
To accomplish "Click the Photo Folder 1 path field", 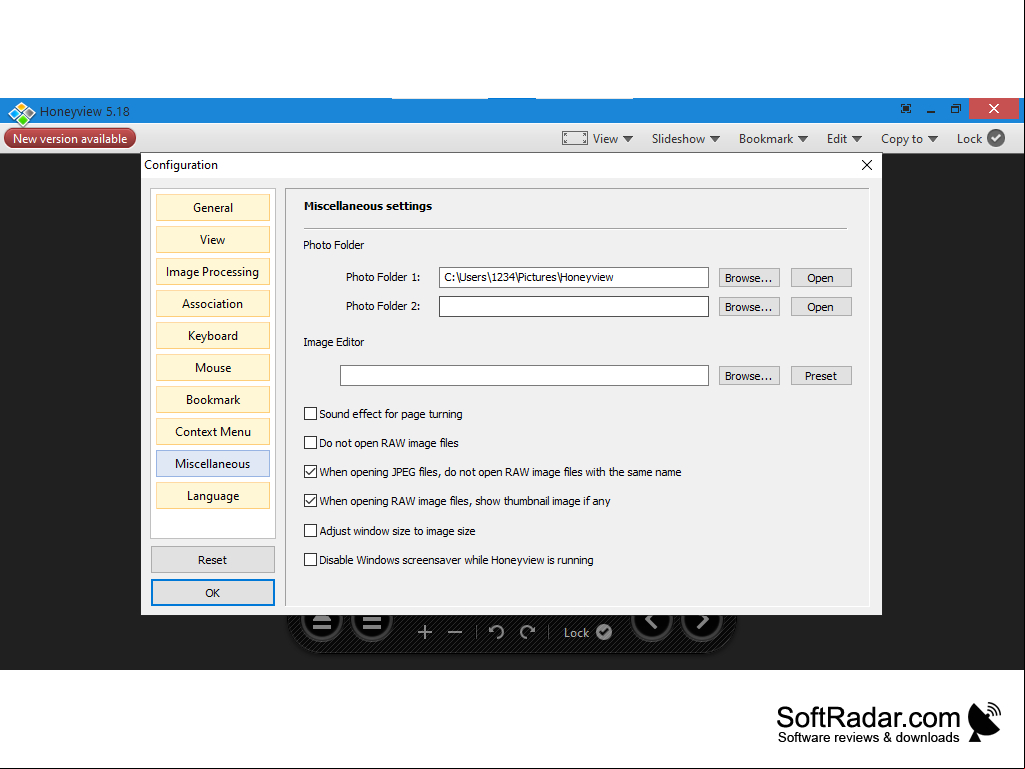I will 574,277.
